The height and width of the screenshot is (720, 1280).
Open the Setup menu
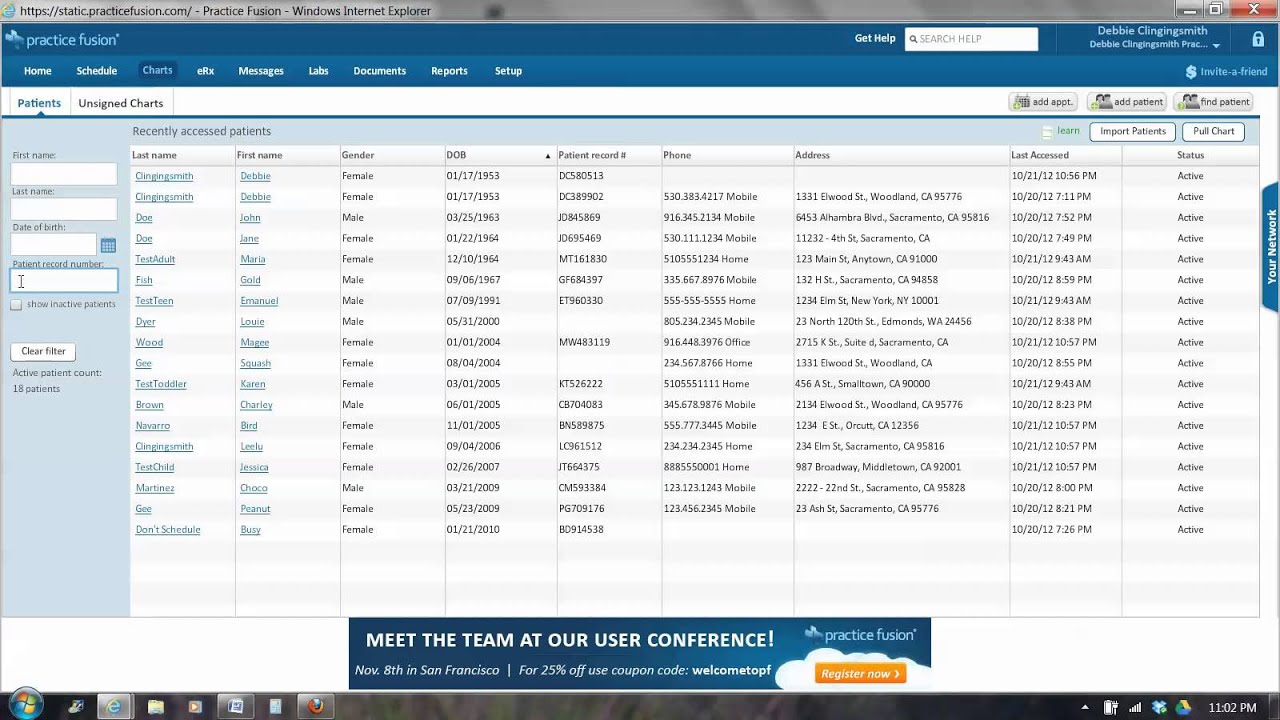point(508,71)
